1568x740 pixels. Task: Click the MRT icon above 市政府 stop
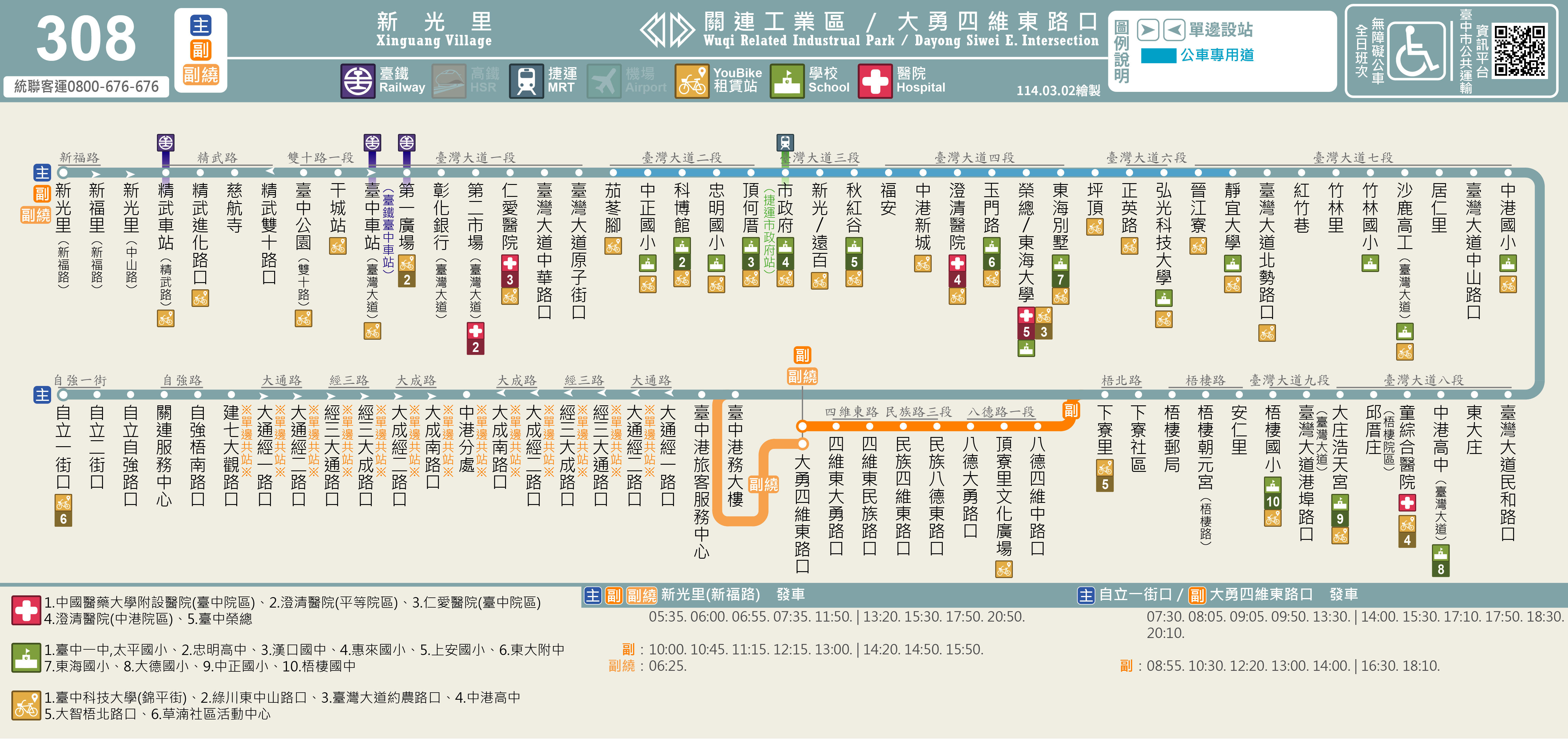coord(785,142)
